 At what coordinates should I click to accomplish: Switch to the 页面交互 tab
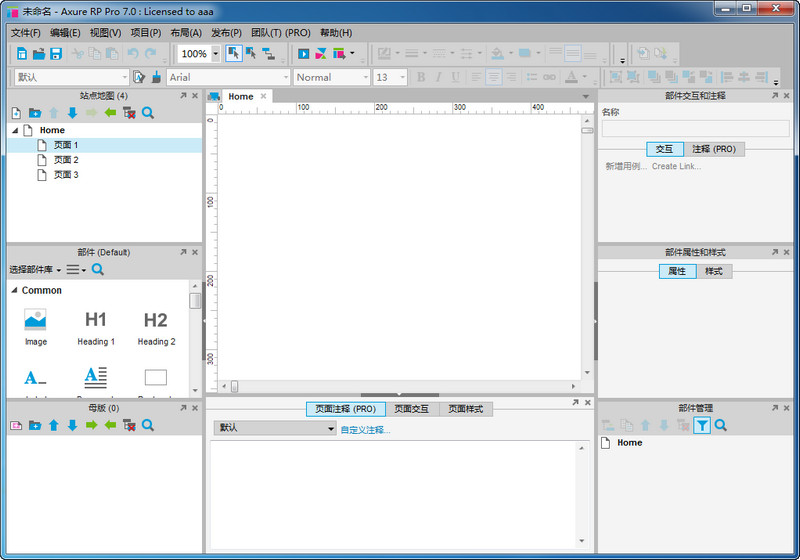(412, 409)
